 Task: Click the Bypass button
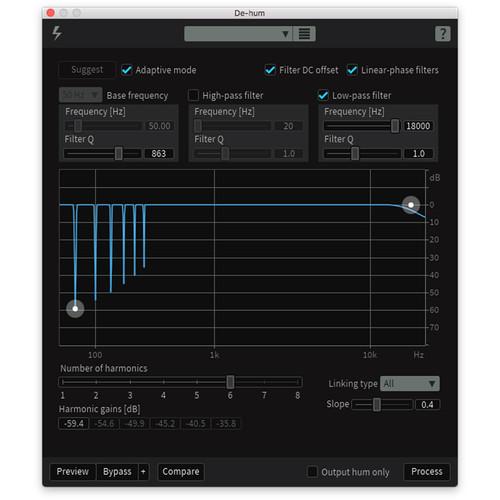pyautogui.click(x=117, y=472)
